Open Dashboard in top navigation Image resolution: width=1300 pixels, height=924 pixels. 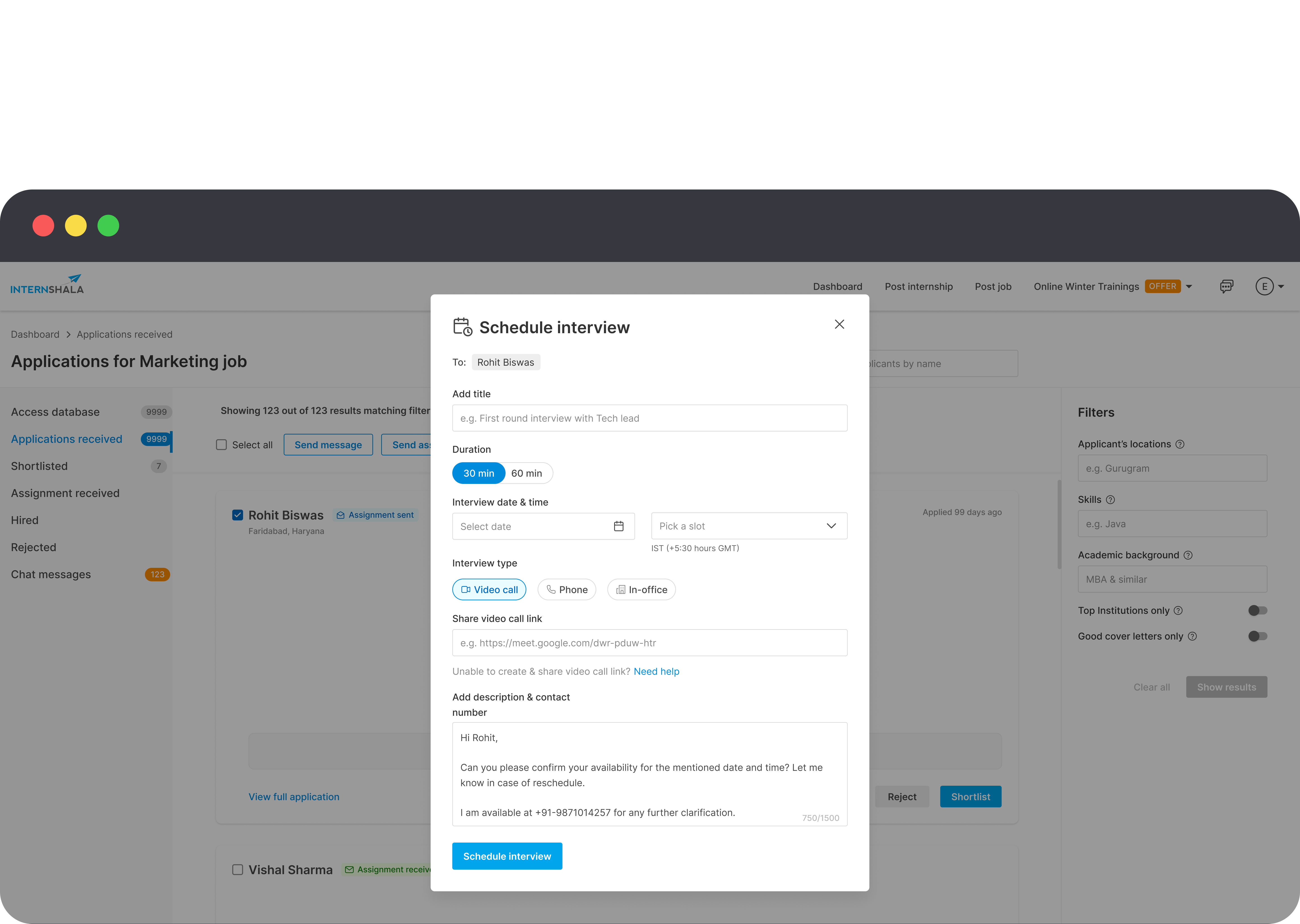(837, 287)
